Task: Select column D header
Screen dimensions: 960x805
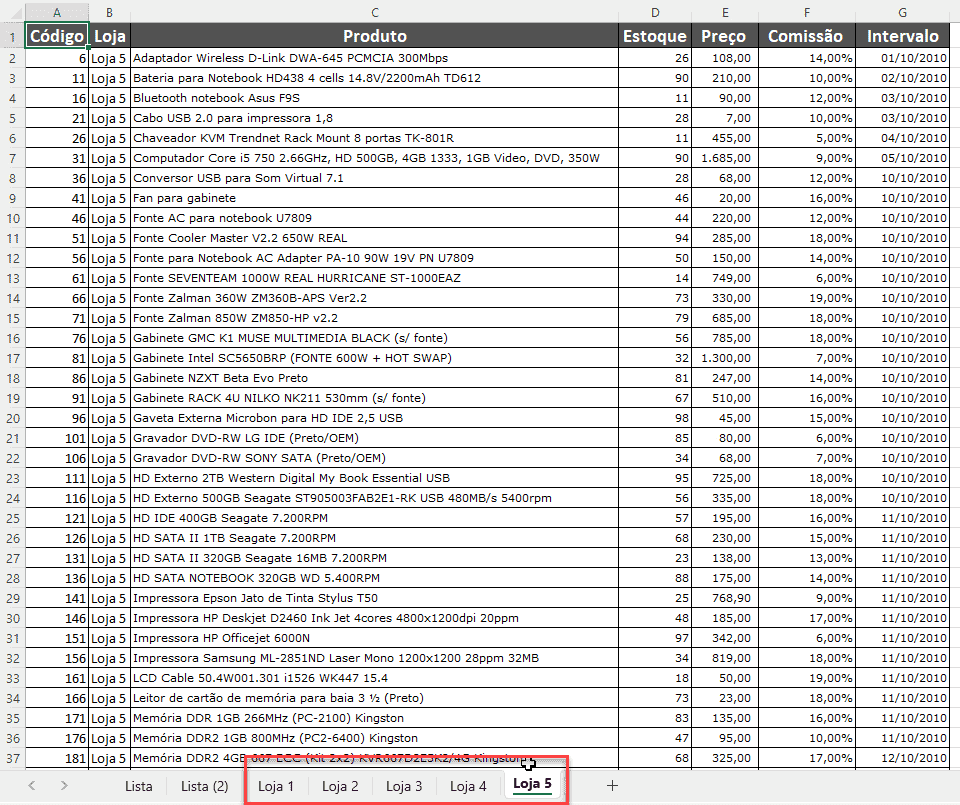Action: (655, 12)
